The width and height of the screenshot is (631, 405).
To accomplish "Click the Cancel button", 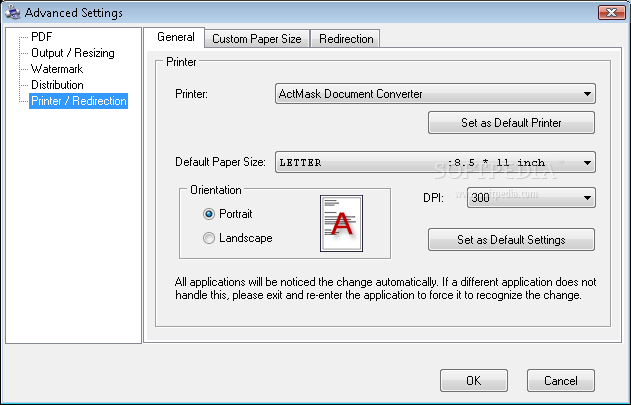I will [x=561, y=380].
